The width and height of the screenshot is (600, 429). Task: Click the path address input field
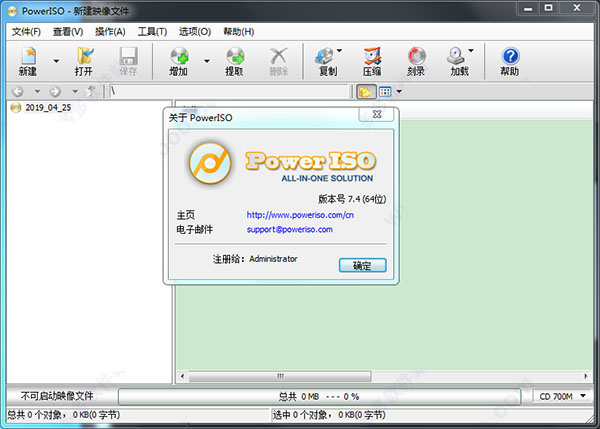click(229, 91)
